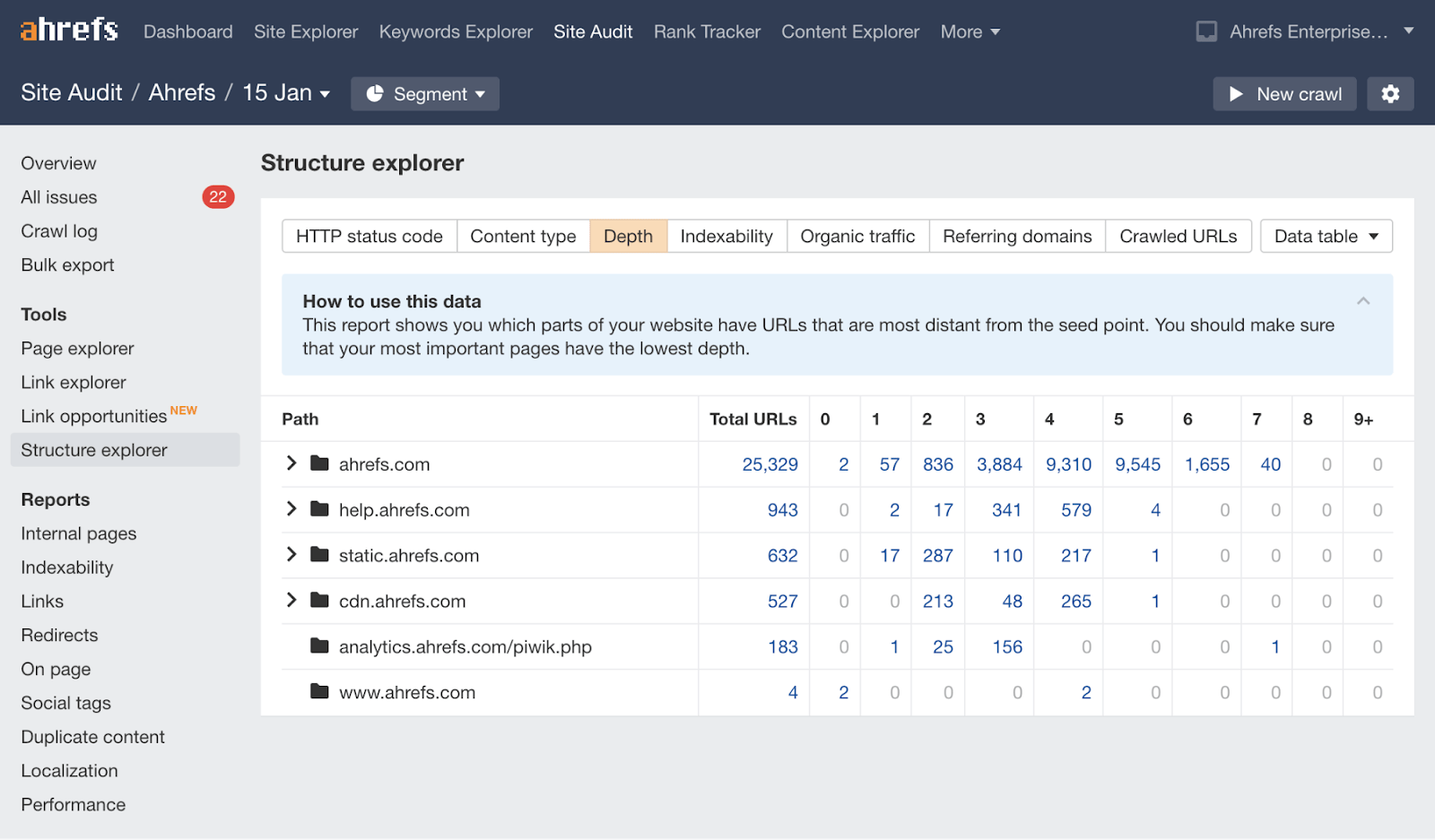Open the Data table dropdown
This screenshot has height=840, width=1435.
(x=1326, y=237)
